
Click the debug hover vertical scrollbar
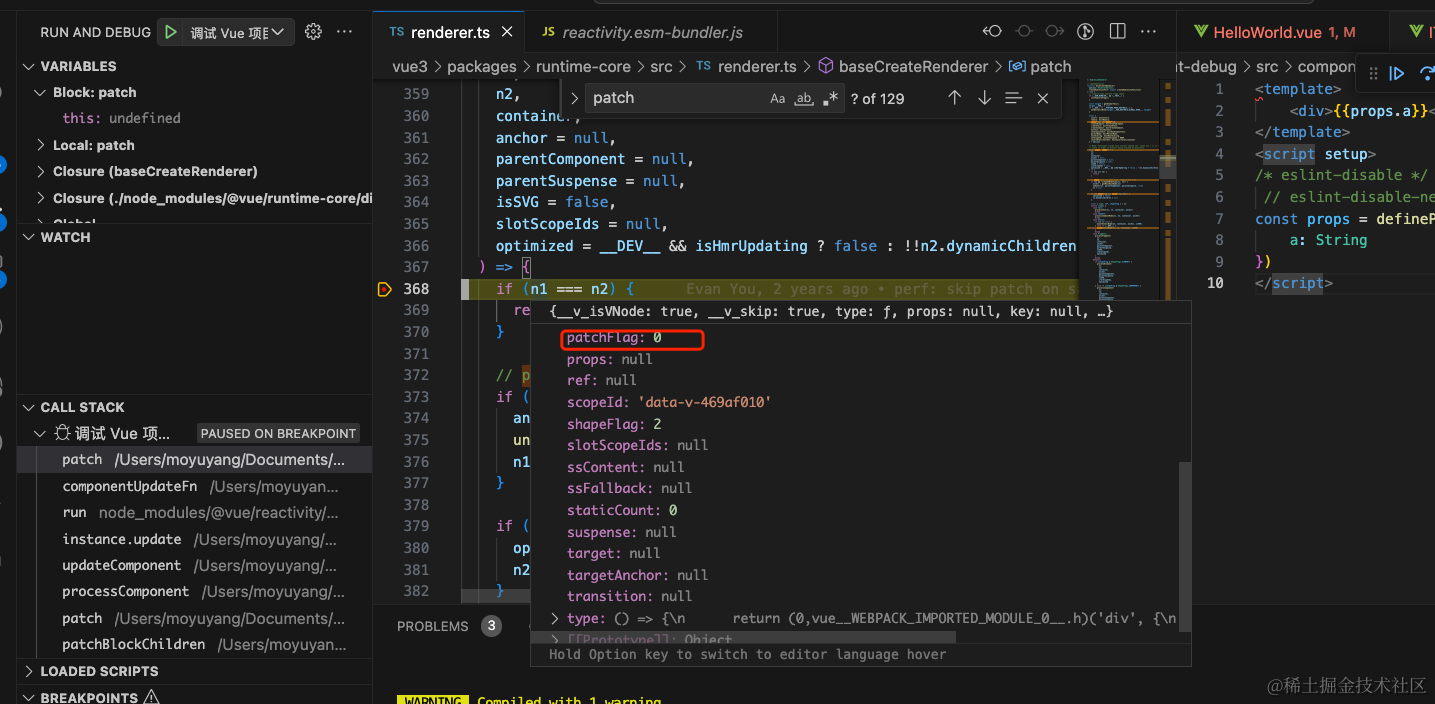click(x=1185, y=545)
